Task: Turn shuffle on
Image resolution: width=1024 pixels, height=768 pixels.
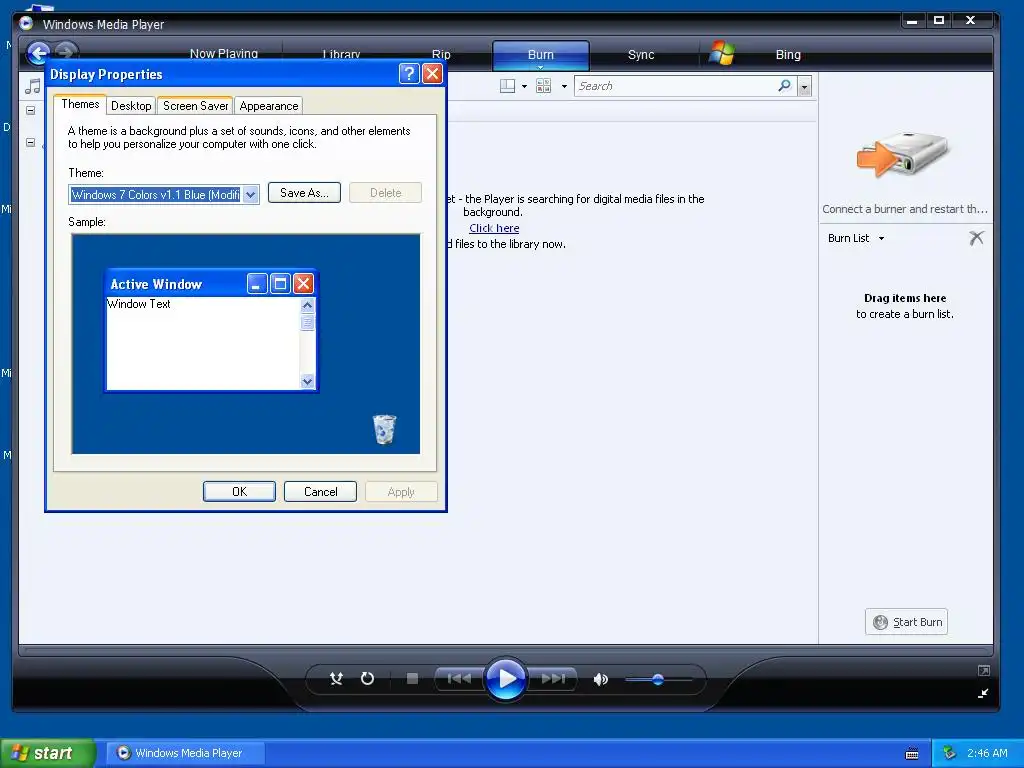Action: (336, 679)
